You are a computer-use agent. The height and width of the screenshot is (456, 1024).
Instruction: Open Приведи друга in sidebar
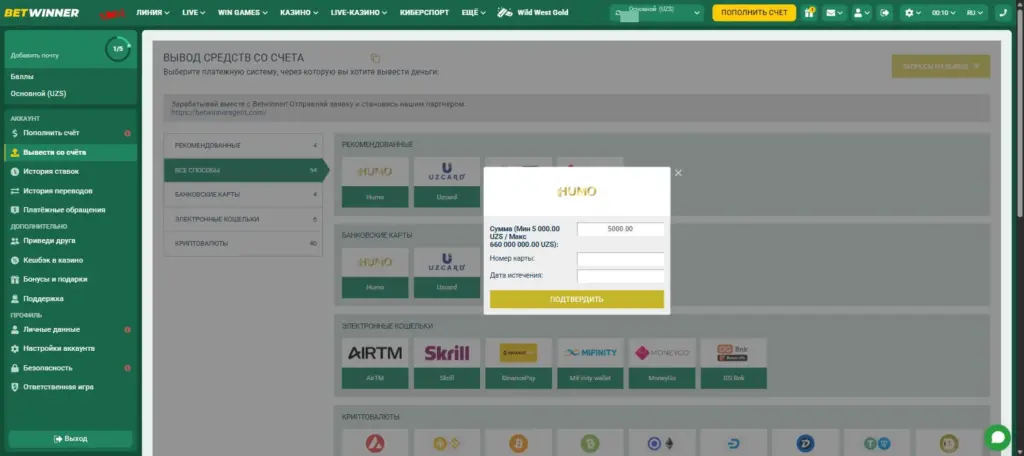tap(71, 240)
